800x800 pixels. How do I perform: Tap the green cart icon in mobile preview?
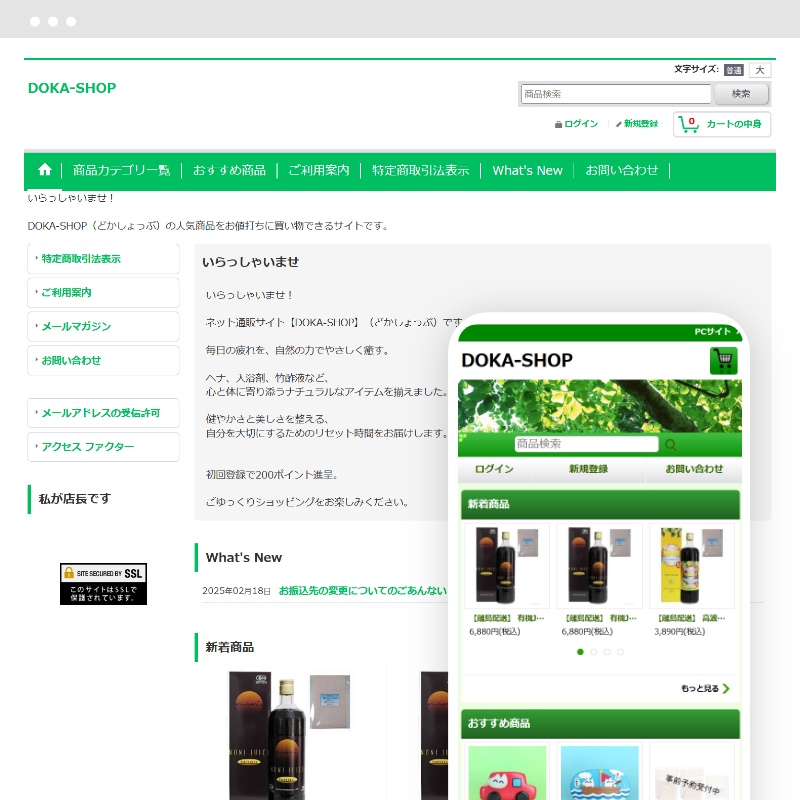(x=723, y=361)
